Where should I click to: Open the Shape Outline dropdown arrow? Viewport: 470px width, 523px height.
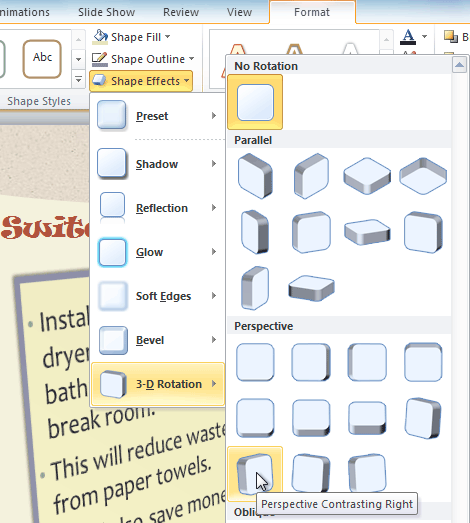pyautogui.click(x=191, y=59)
